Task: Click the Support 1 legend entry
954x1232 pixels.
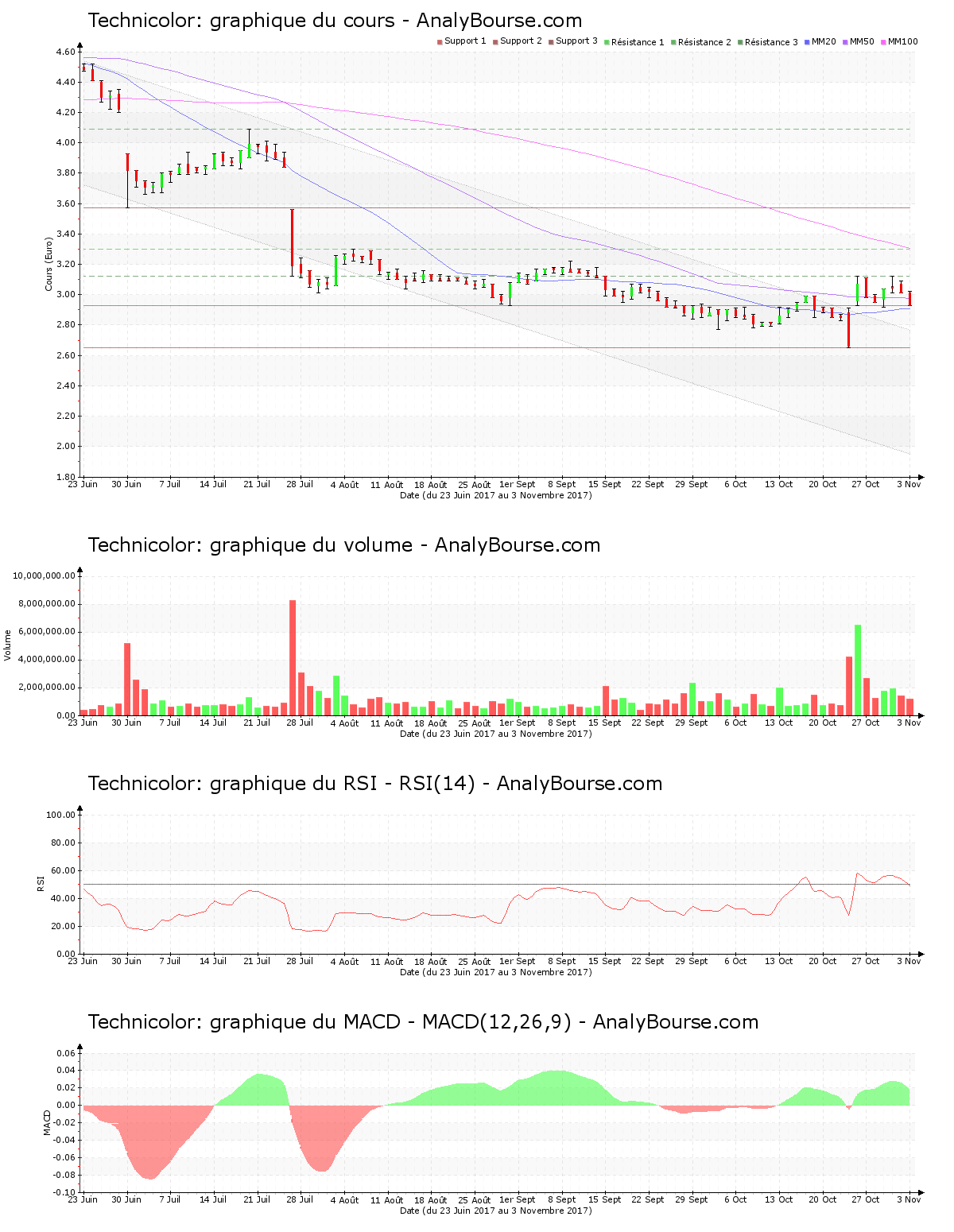Action: click(x=462, y=41)
